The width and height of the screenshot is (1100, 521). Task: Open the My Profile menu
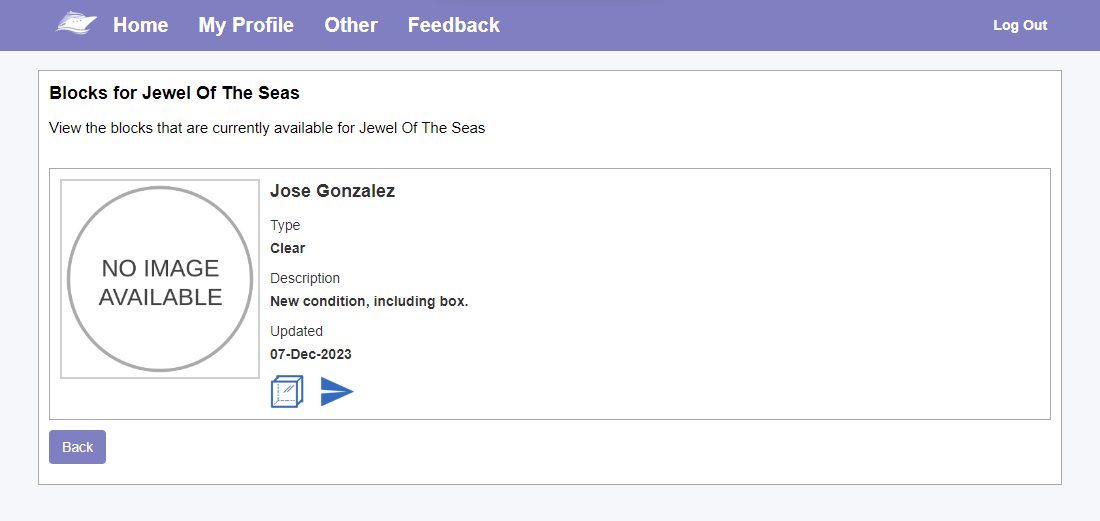pyautogui.click(x=246, y=25)
